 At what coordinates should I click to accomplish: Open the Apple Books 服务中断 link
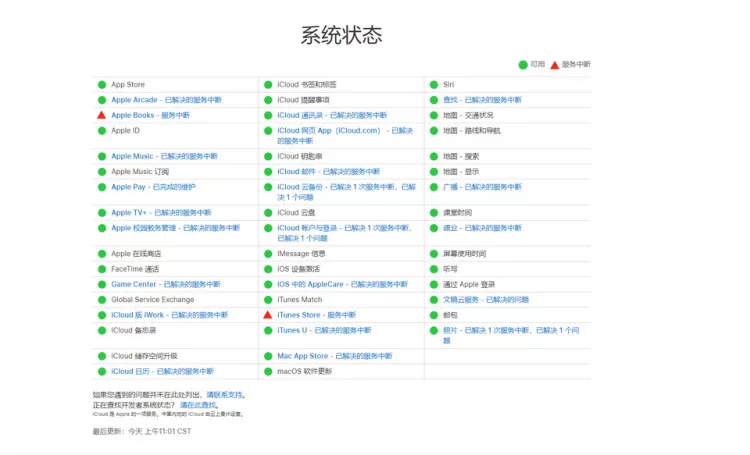coord(151,115)
